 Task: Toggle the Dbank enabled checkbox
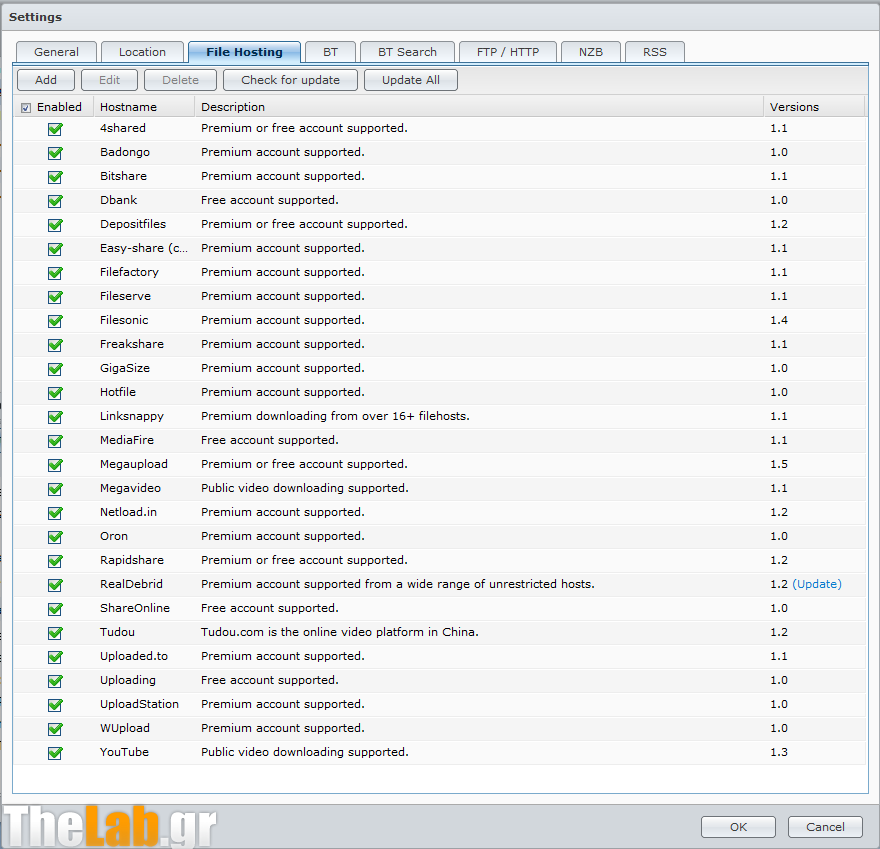tap(55, 201)
